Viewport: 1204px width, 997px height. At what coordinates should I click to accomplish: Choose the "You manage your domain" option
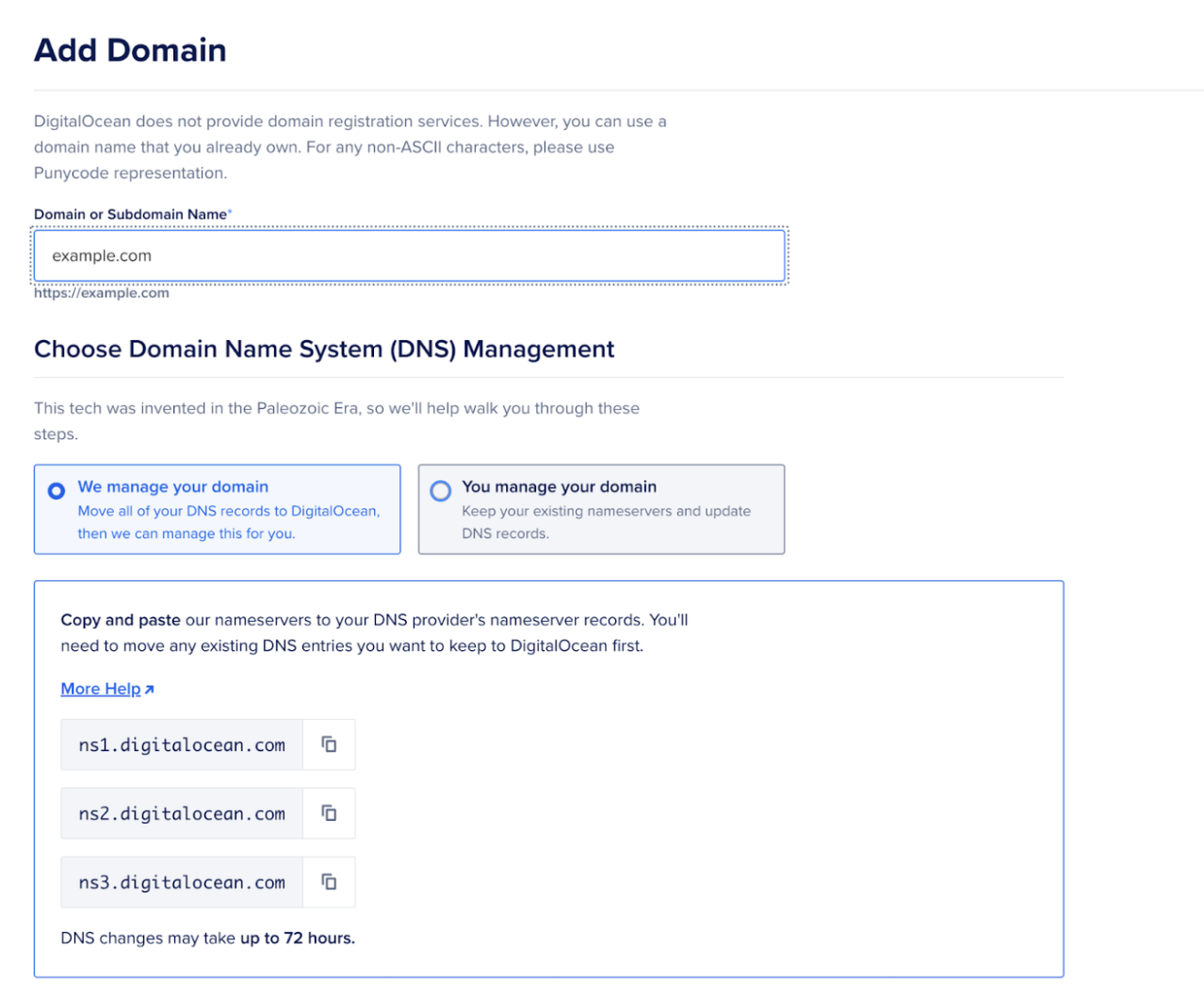click(x=601, y=509)
